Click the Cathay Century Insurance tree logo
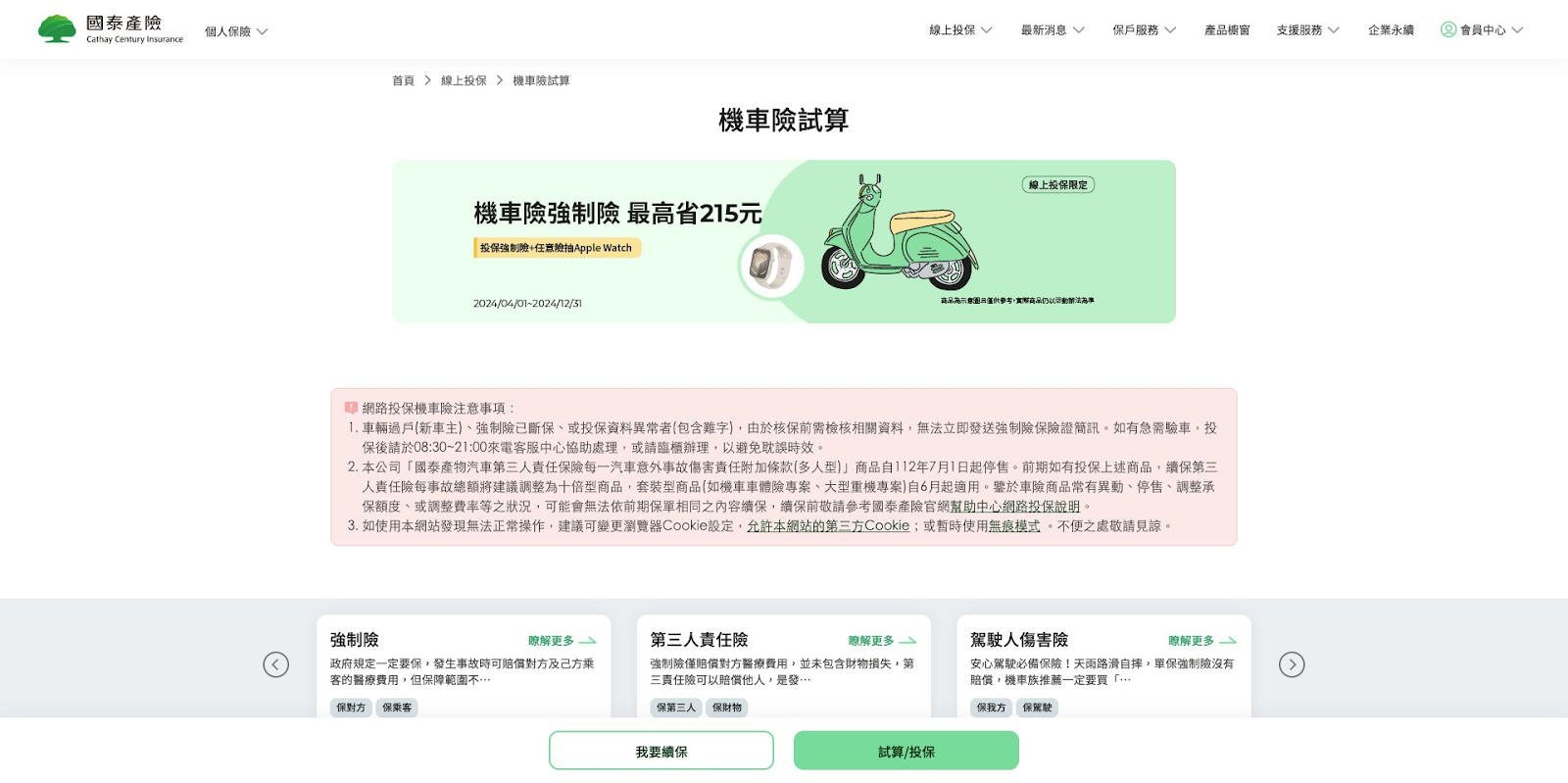 [x=57, y=29]
